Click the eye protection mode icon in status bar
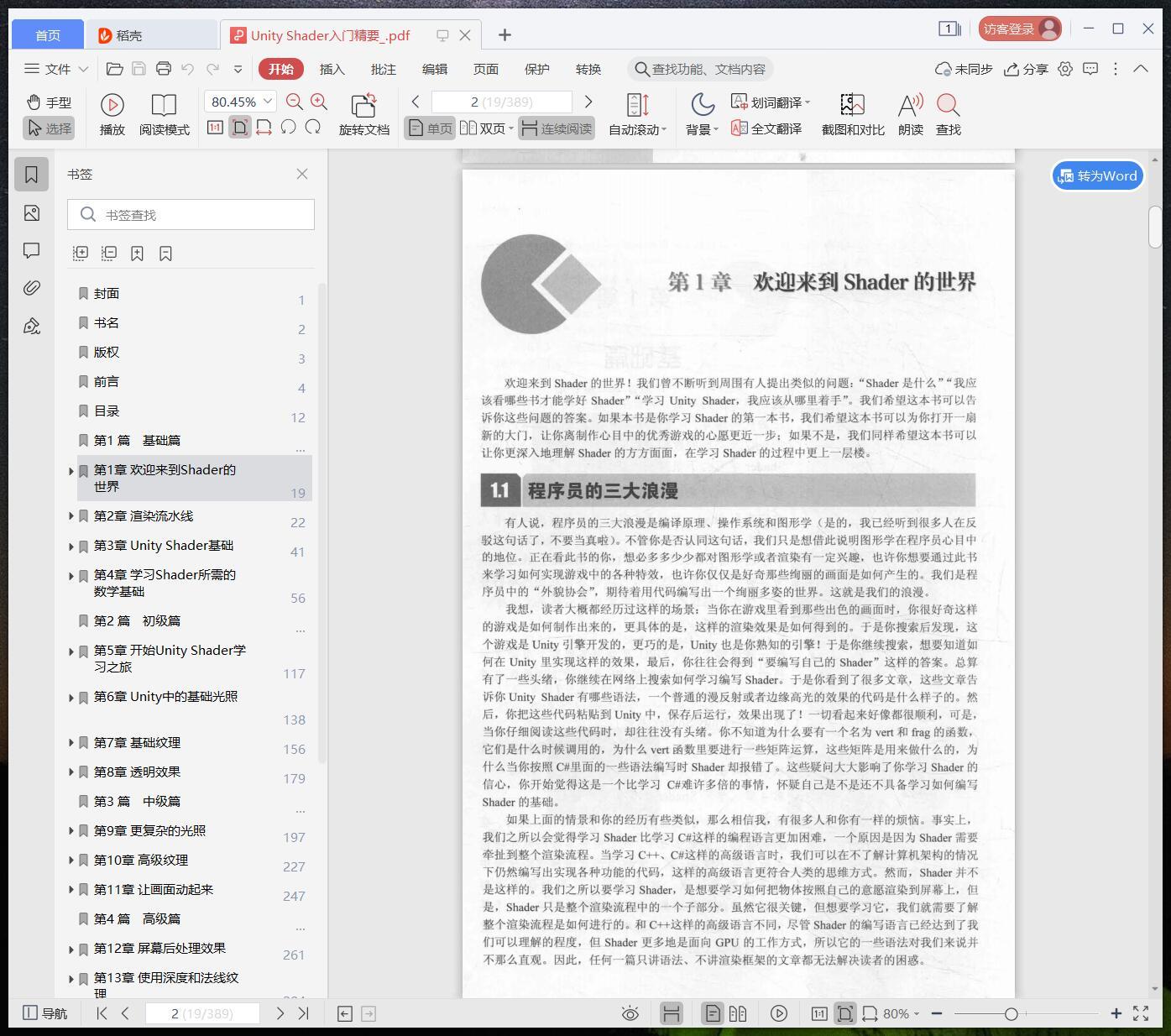The image size is (1171, 1036). coord(630,1013)
